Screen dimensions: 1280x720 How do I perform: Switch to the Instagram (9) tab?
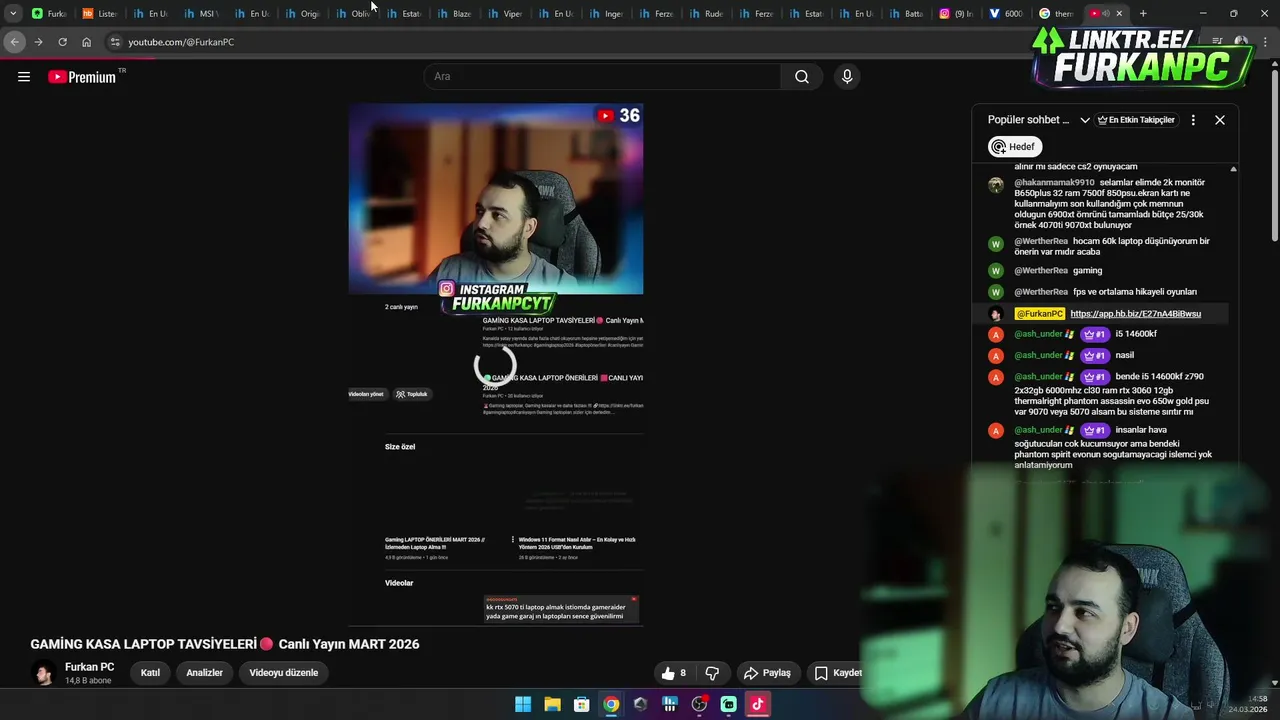[956, 14]
